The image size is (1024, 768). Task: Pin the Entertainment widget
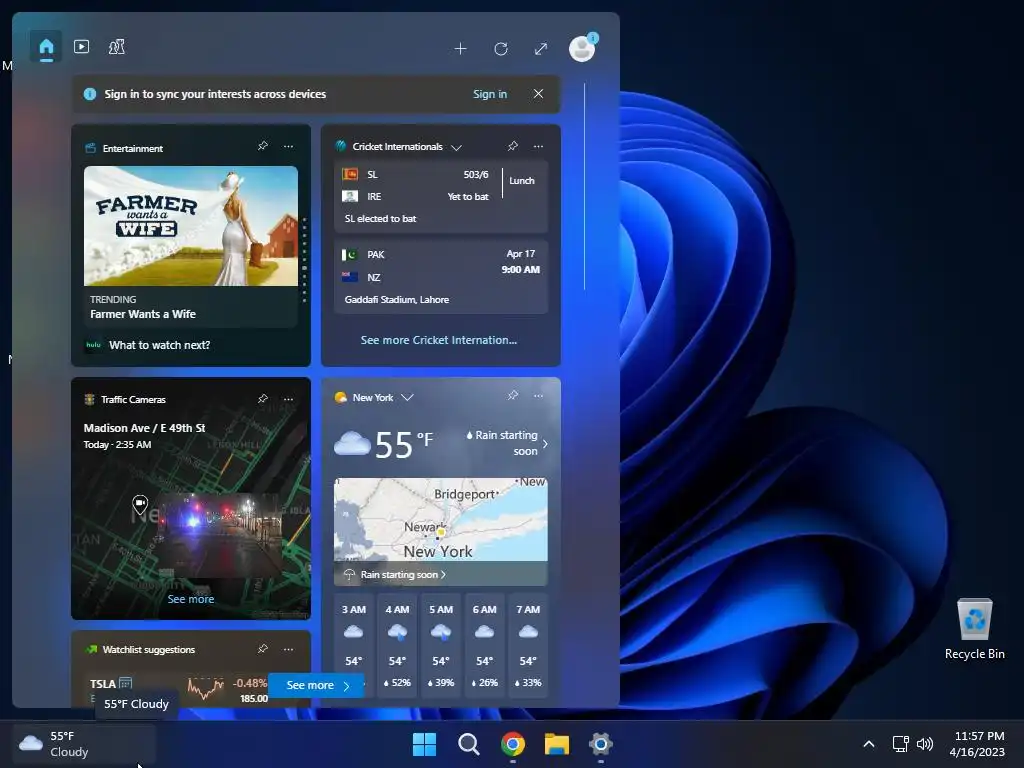263,146
